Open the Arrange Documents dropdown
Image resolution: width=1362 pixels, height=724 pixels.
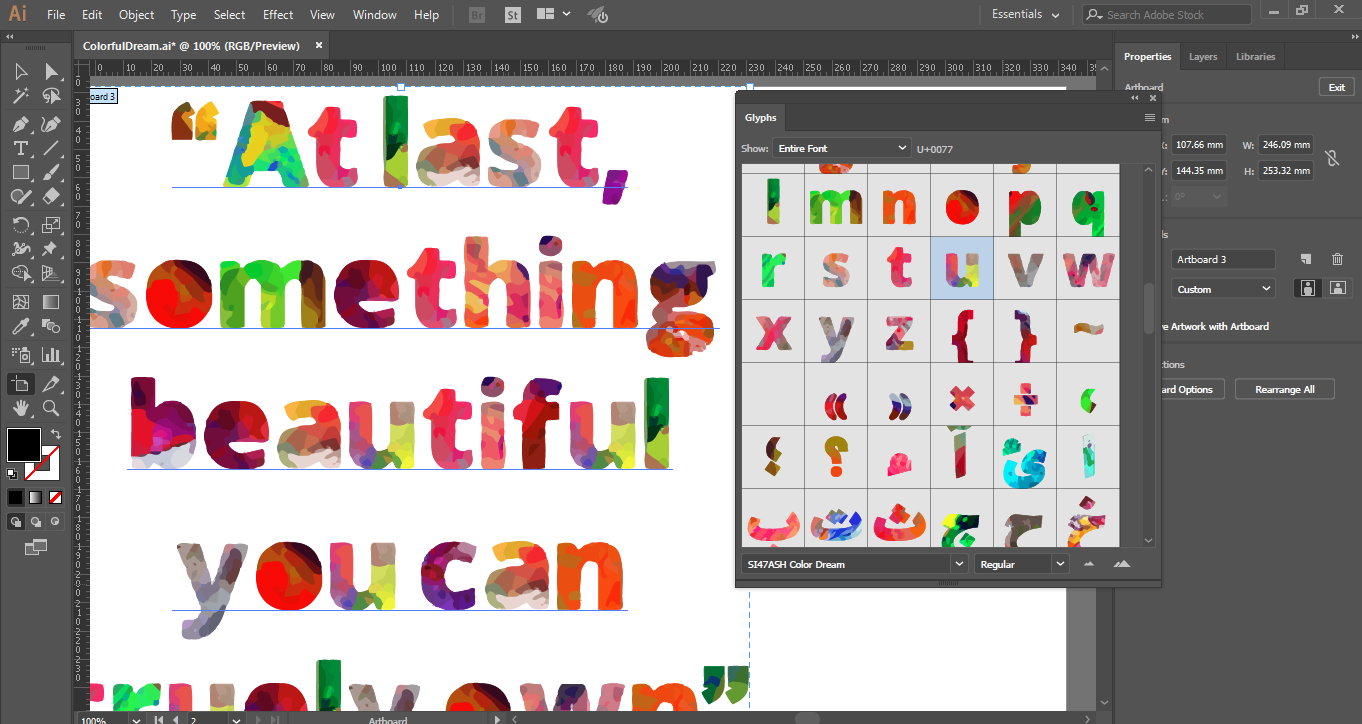553,15
